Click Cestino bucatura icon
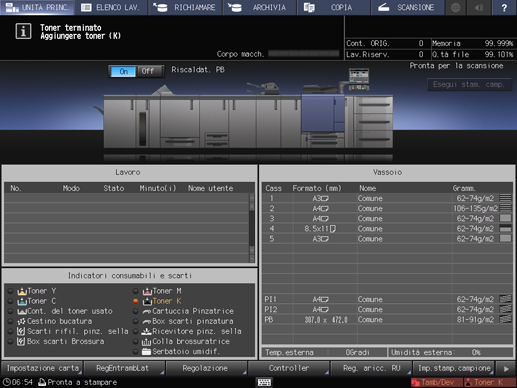The image size is (517, 388). point(21,321)
